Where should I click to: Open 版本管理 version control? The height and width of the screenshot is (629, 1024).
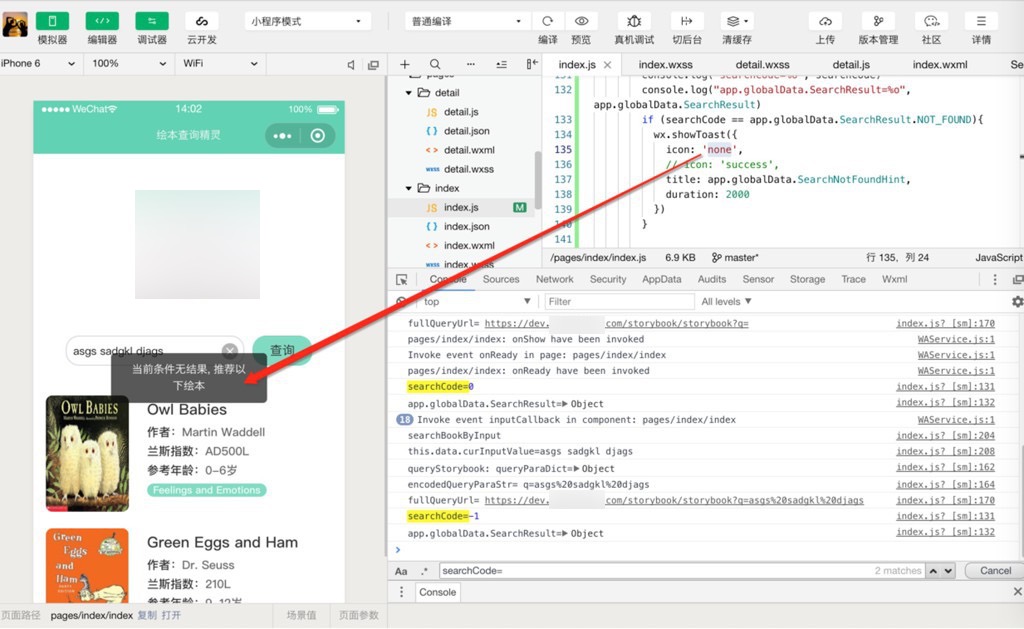pos(878,21)
